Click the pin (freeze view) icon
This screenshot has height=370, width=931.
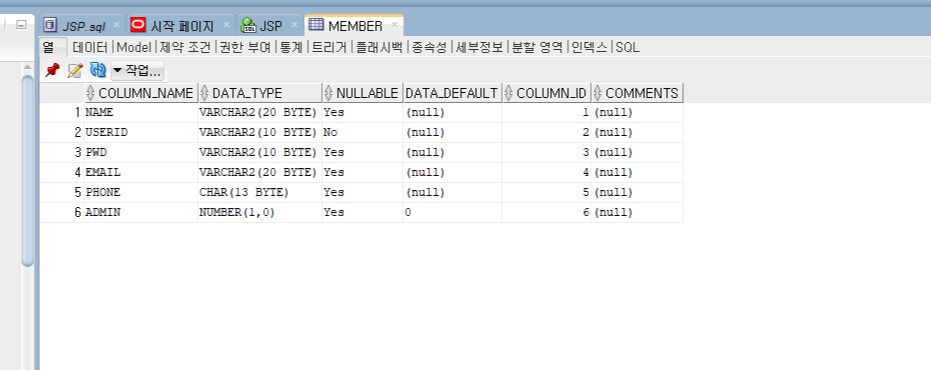tap(52, 71)
